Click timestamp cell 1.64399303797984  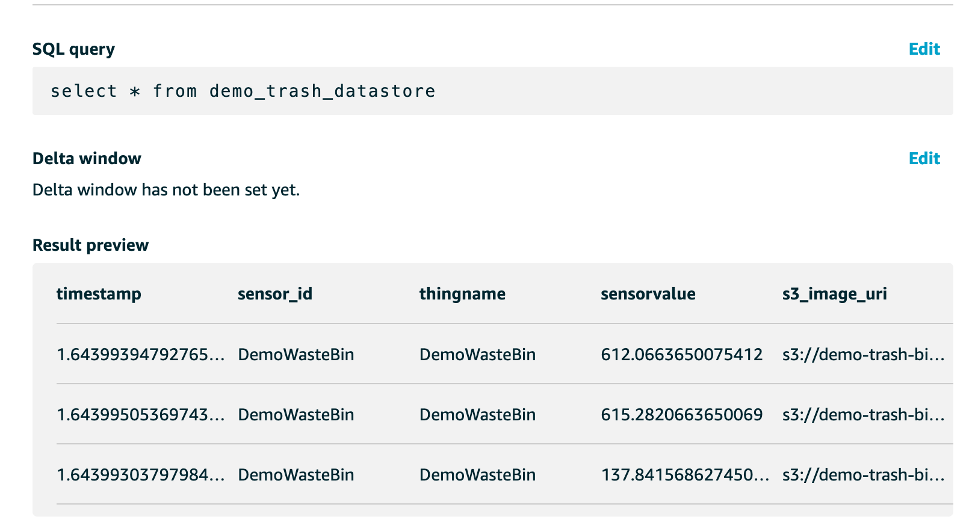point(140,474)
